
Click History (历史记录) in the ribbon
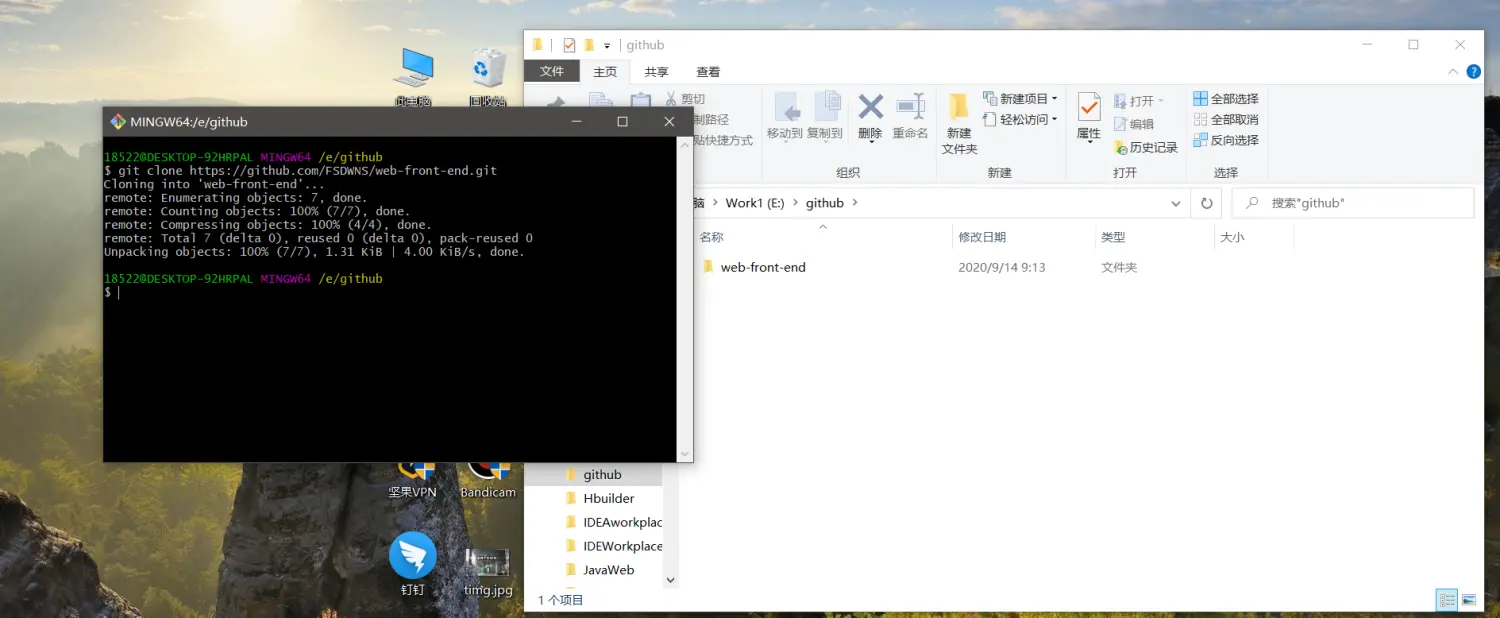coord(1146,147)
